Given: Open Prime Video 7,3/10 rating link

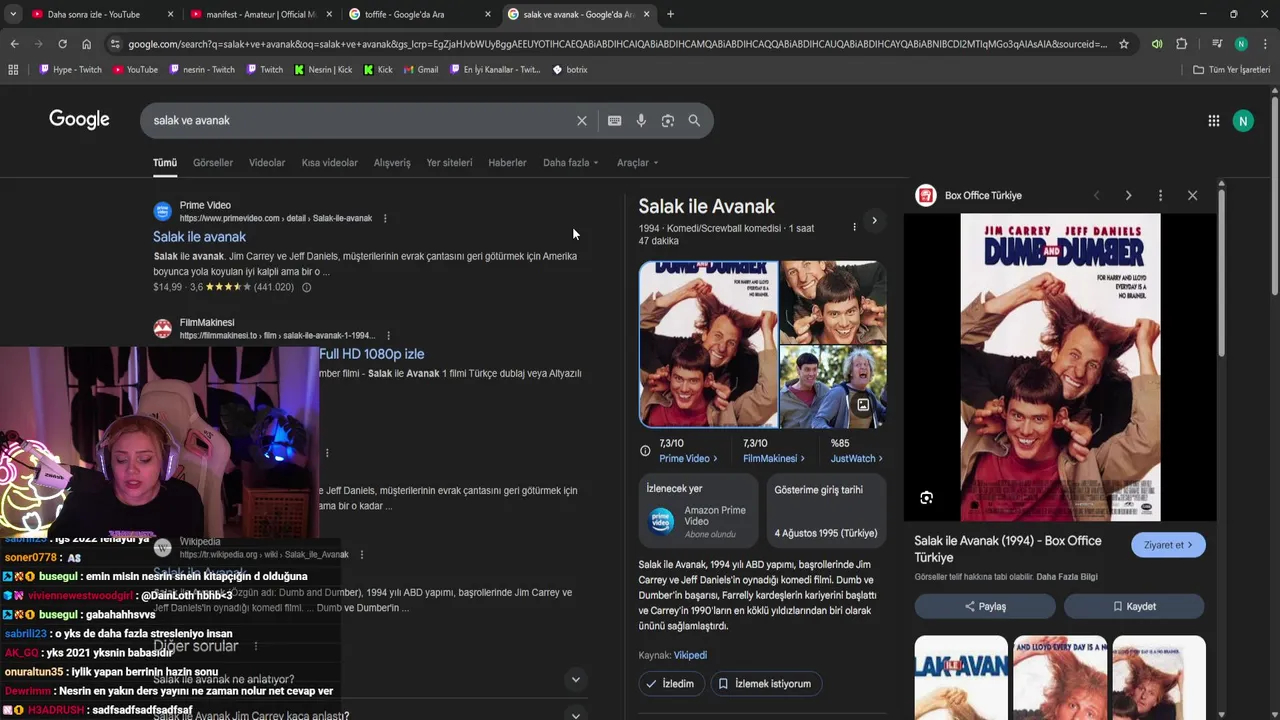Looking at the screenshot, I should [688, 459].
